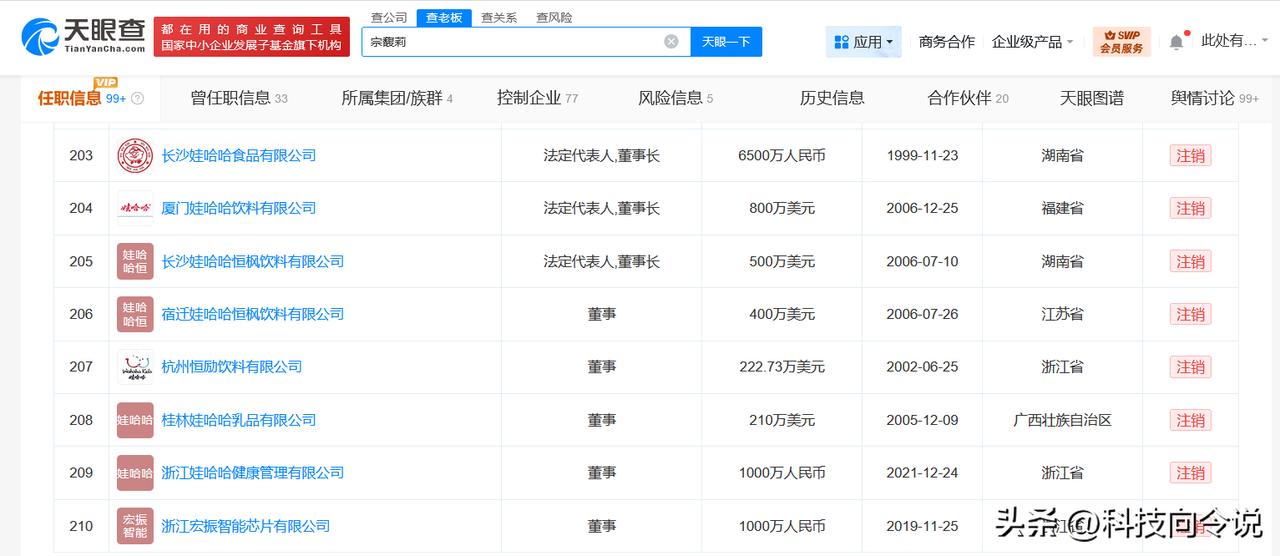Open the 曾任职信息 tab
The image size is (1280, 556).
[x=239, y=98]
